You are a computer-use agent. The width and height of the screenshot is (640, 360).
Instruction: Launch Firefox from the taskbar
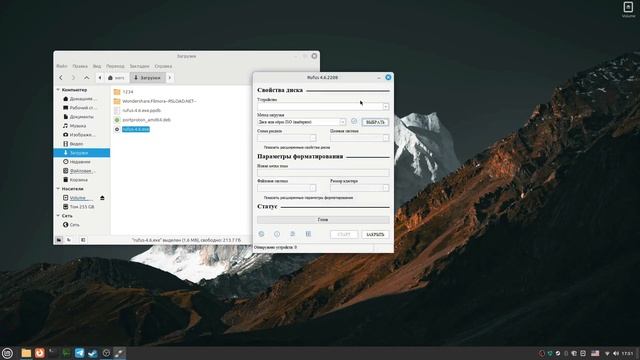pos(40,353)
